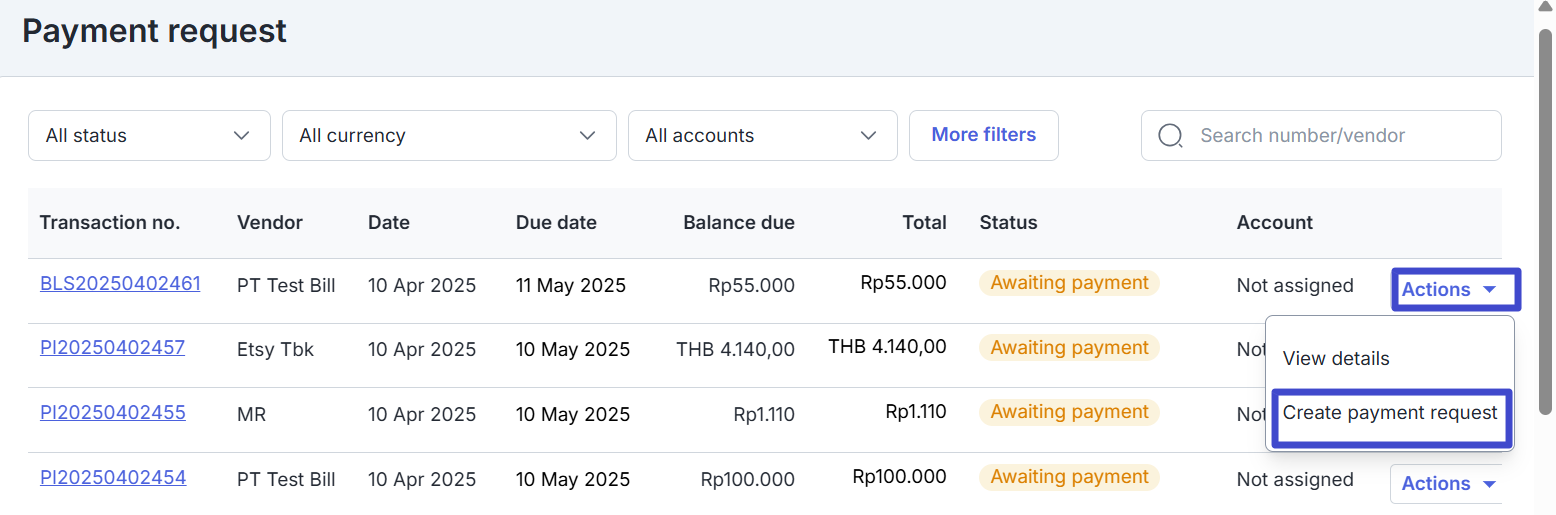Open the All status dropdown
This screenshot has height=515, width=1556.
click(x=149, y=135)
